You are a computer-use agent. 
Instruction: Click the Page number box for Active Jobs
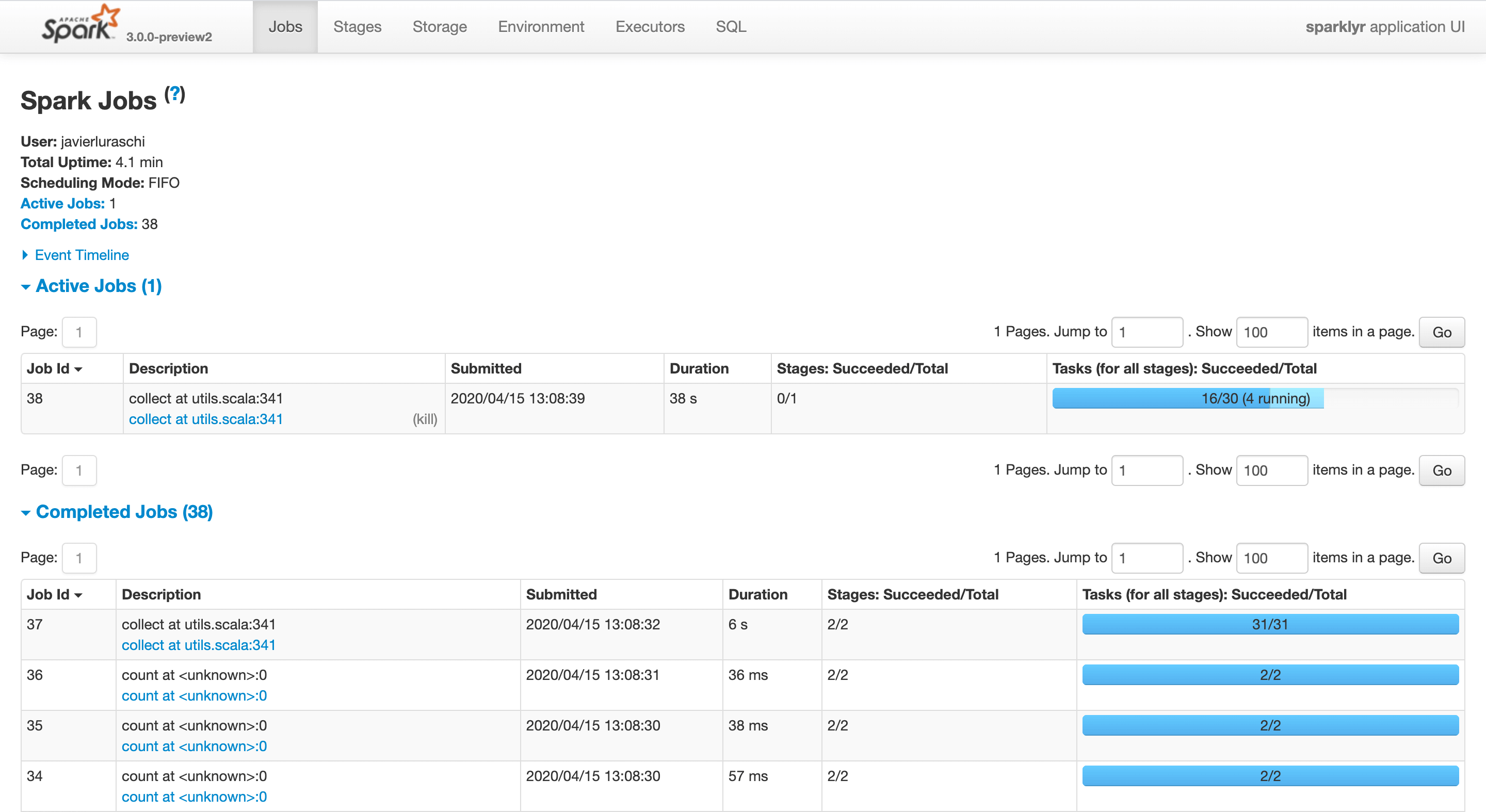[x=78, y=332]
